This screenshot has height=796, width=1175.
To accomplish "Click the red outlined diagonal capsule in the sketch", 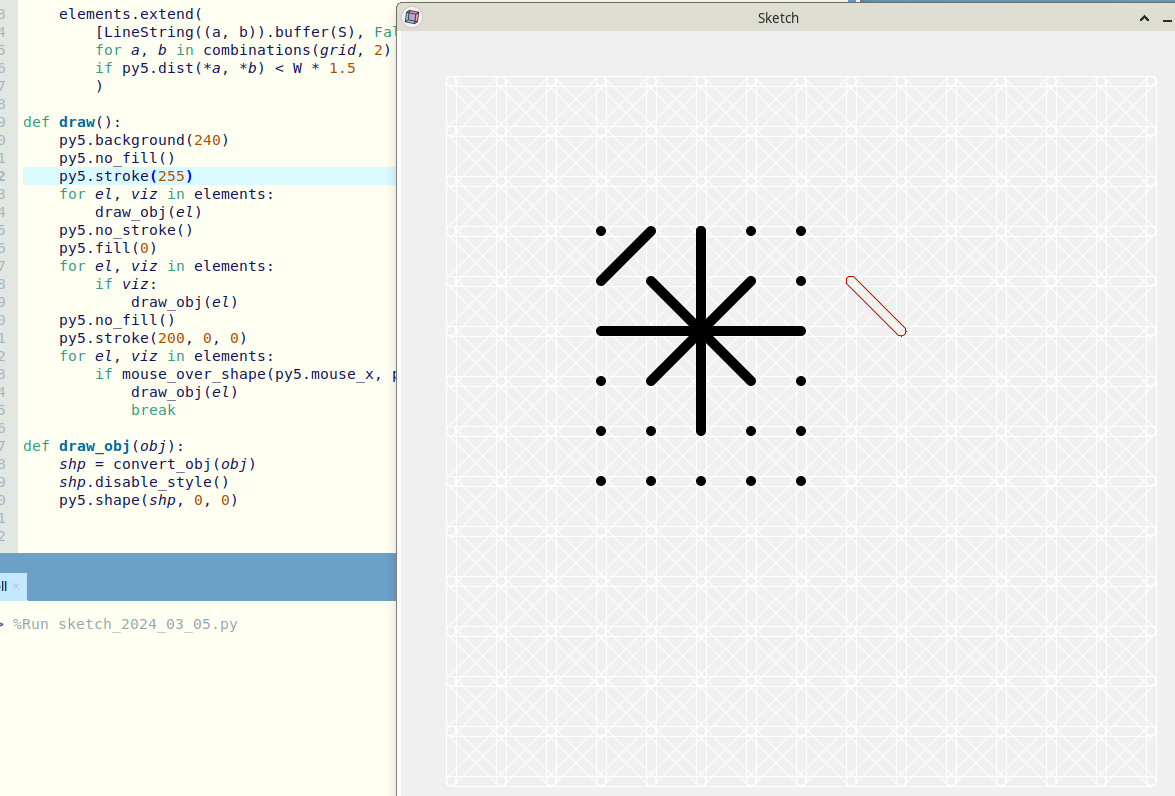I will coord(876,307).
